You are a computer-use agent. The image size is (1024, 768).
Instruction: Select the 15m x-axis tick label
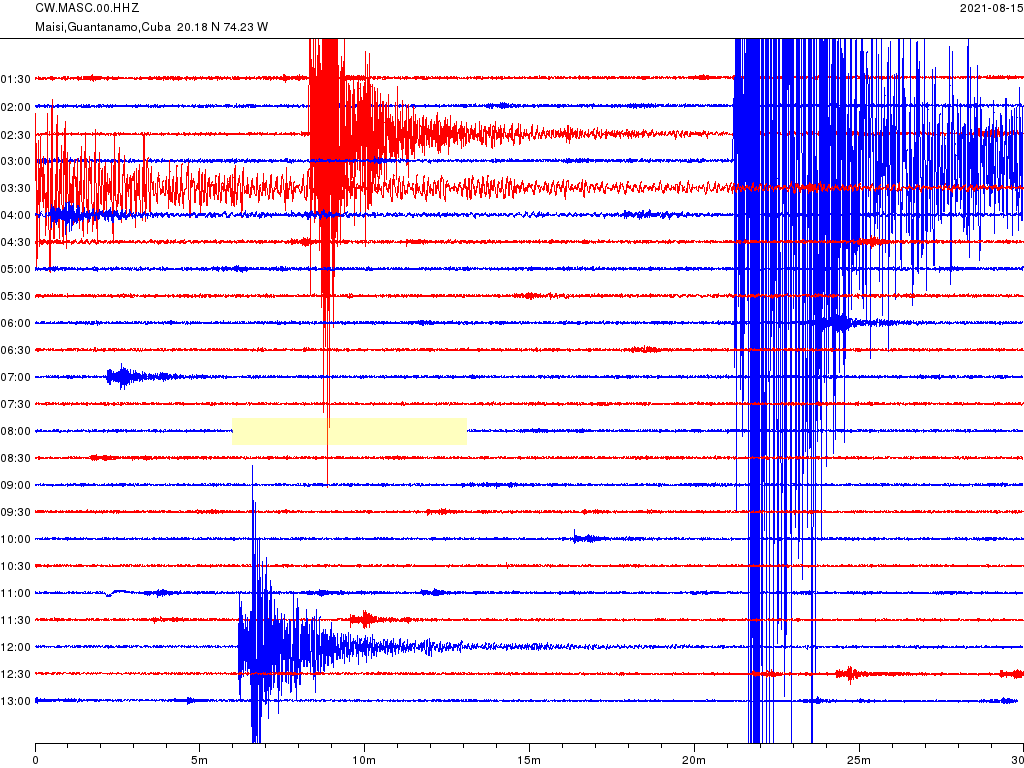pyautogui.click(x=529, y=761)
